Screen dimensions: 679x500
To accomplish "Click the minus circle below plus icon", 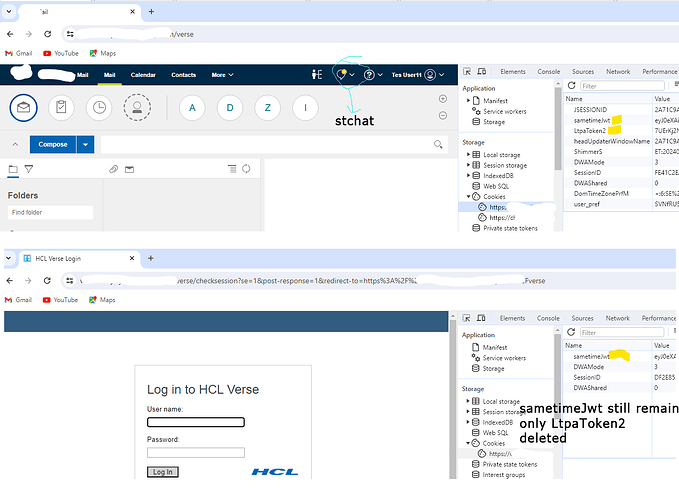I will [443, 116].
